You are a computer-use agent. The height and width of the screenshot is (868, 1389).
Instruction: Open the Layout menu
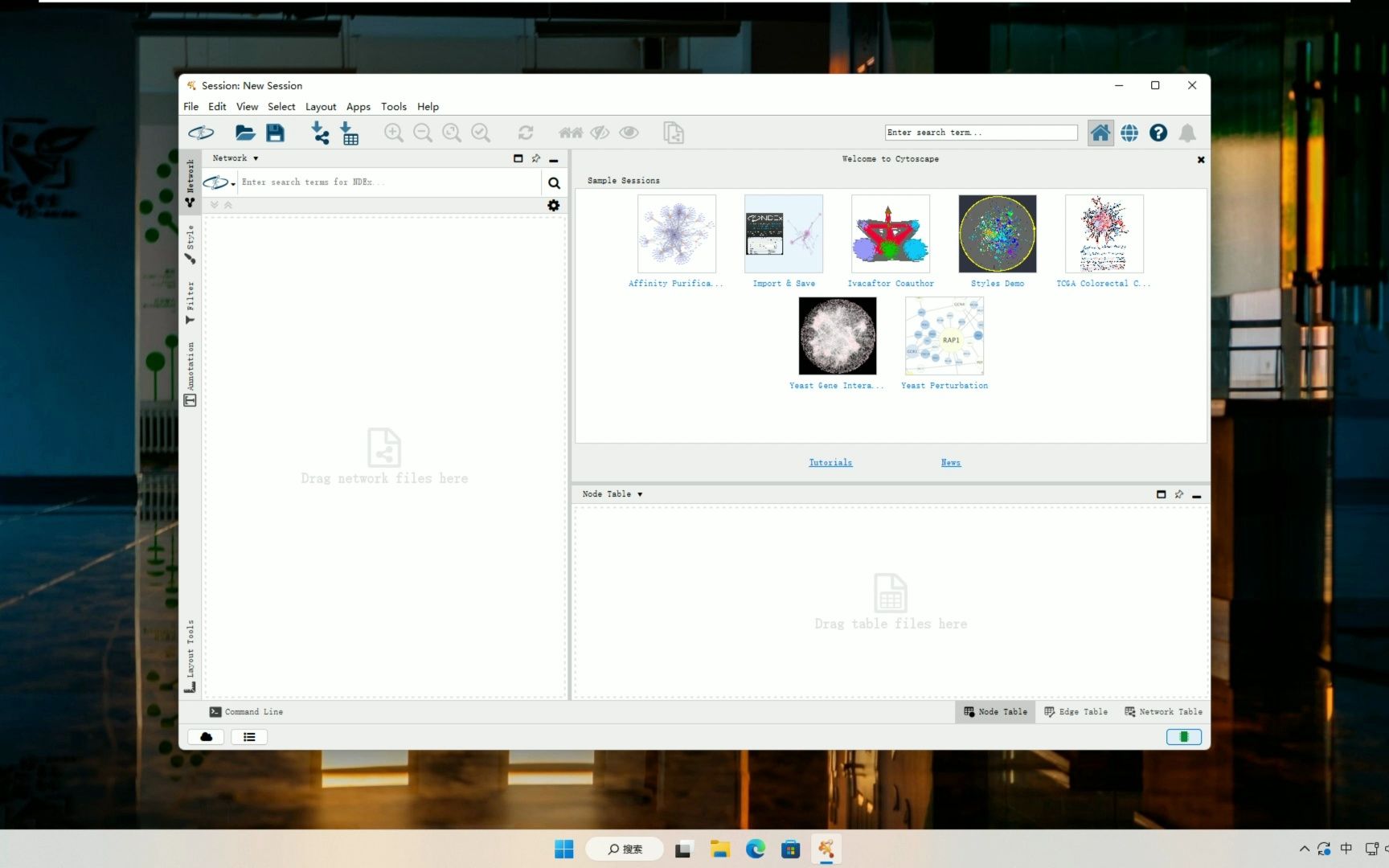[x=321, y=106]
